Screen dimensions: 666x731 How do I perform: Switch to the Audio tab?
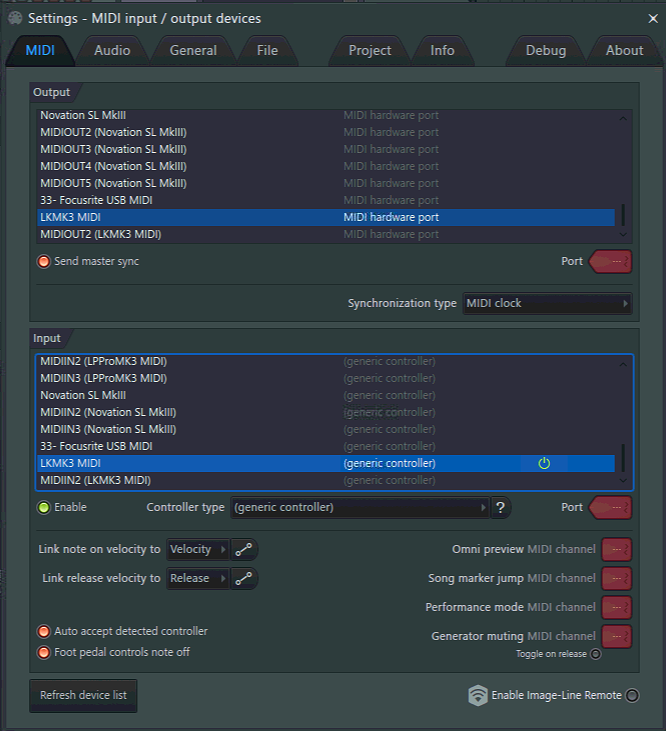[112, 50]
